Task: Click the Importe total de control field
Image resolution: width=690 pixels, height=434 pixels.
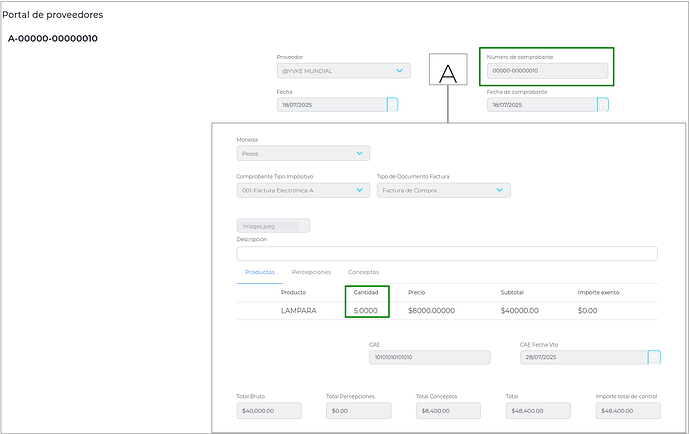Action: pyautogui.click(x=627, y=411)
